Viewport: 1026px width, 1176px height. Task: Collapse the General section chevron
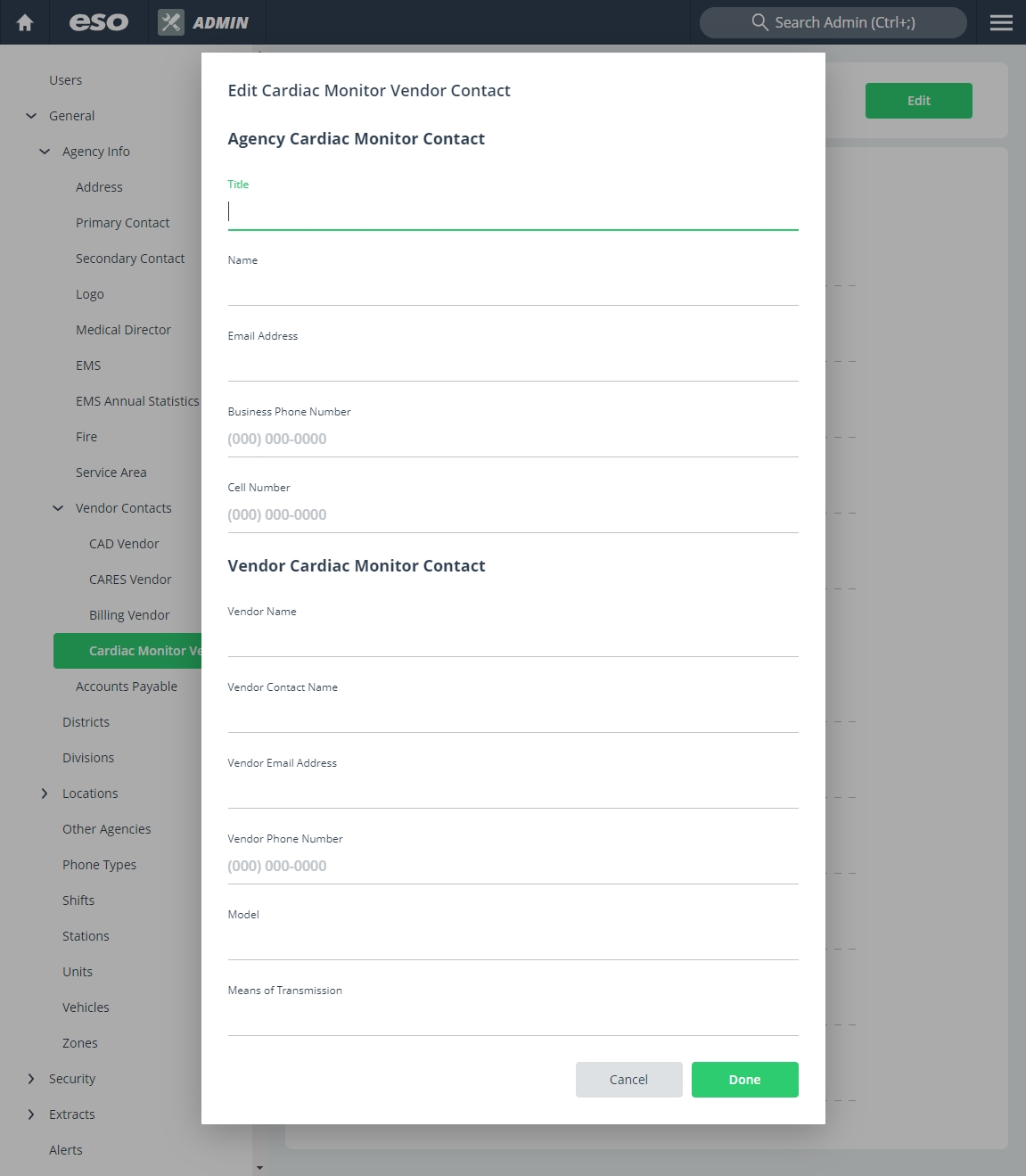coord(31,116)
